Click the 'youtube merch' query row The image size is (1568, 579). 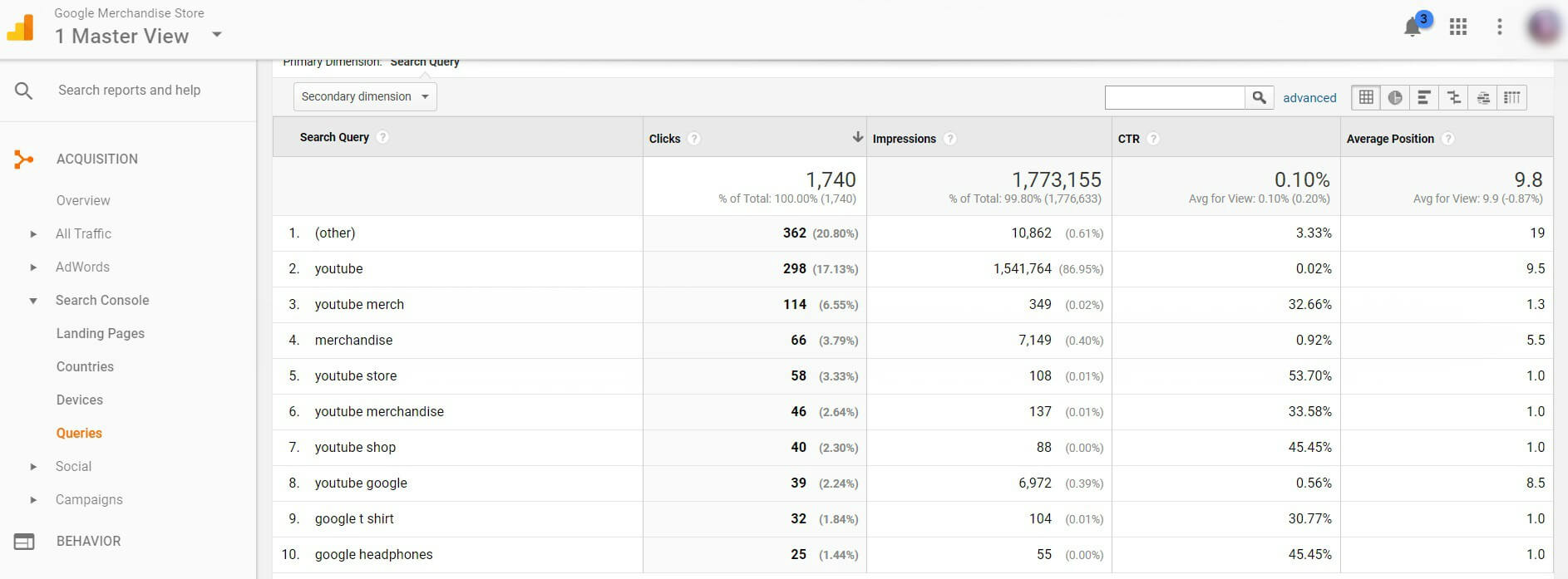[x=359, y=304]
